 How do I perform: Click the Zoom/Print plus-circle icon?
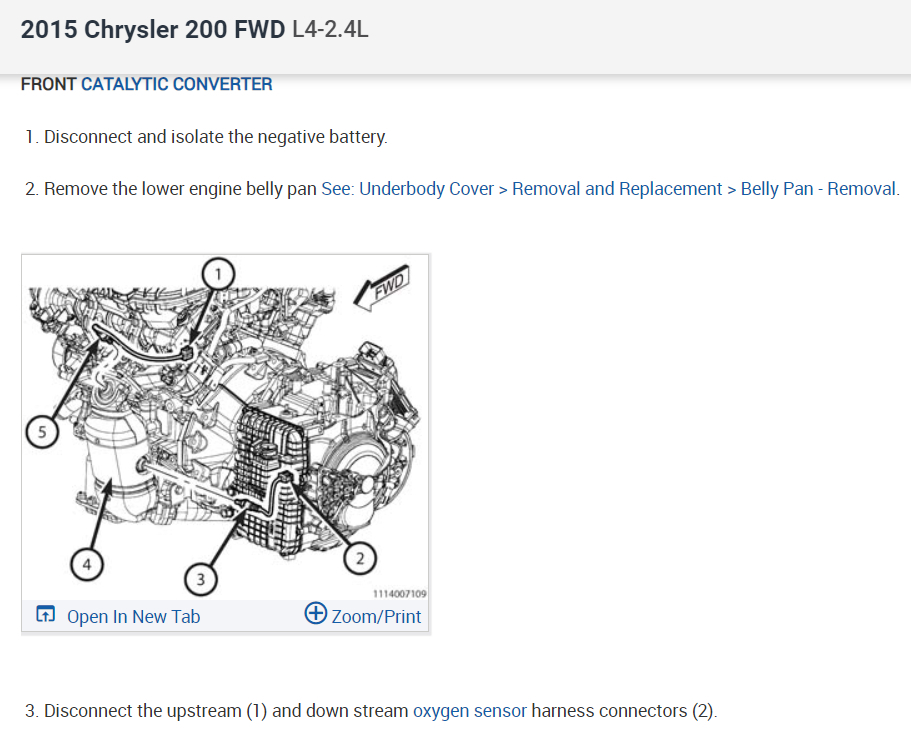coord(315,613)
